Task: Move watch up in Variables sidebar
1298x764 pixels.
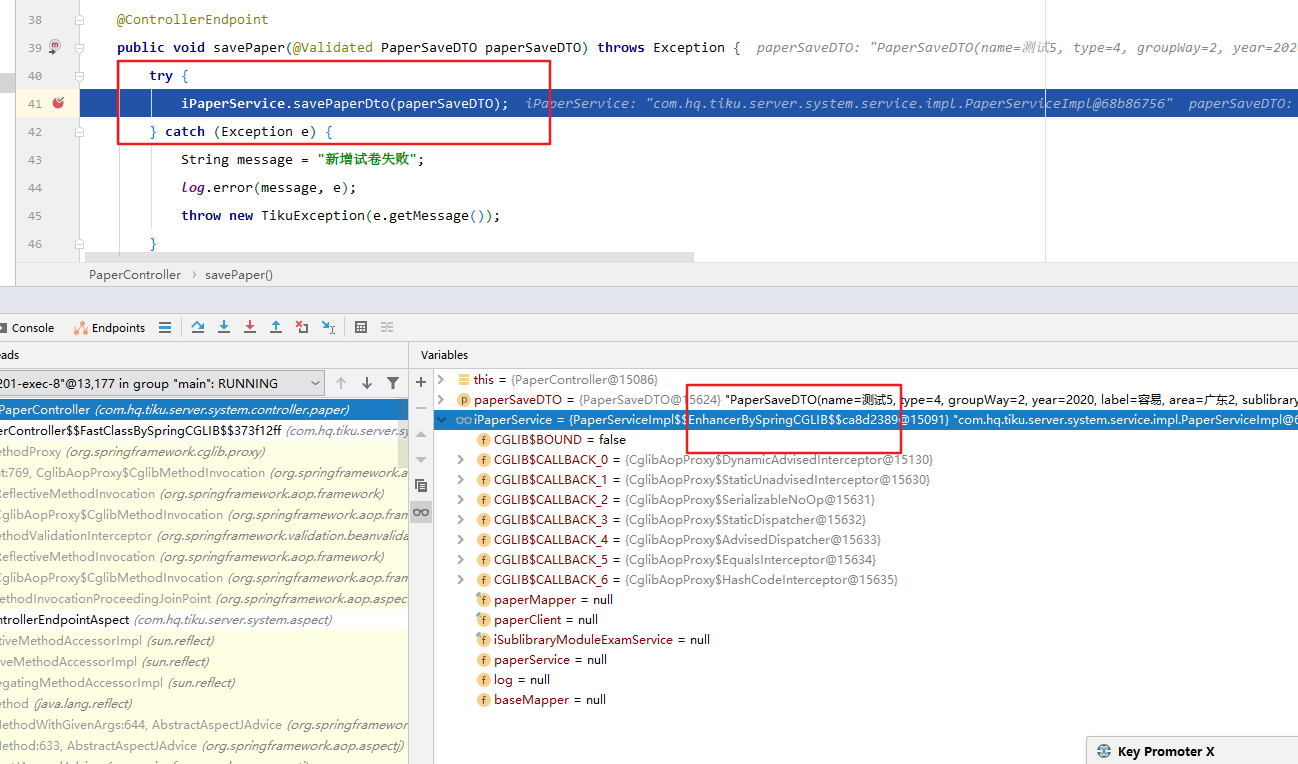Action: (x=421, y=433)
